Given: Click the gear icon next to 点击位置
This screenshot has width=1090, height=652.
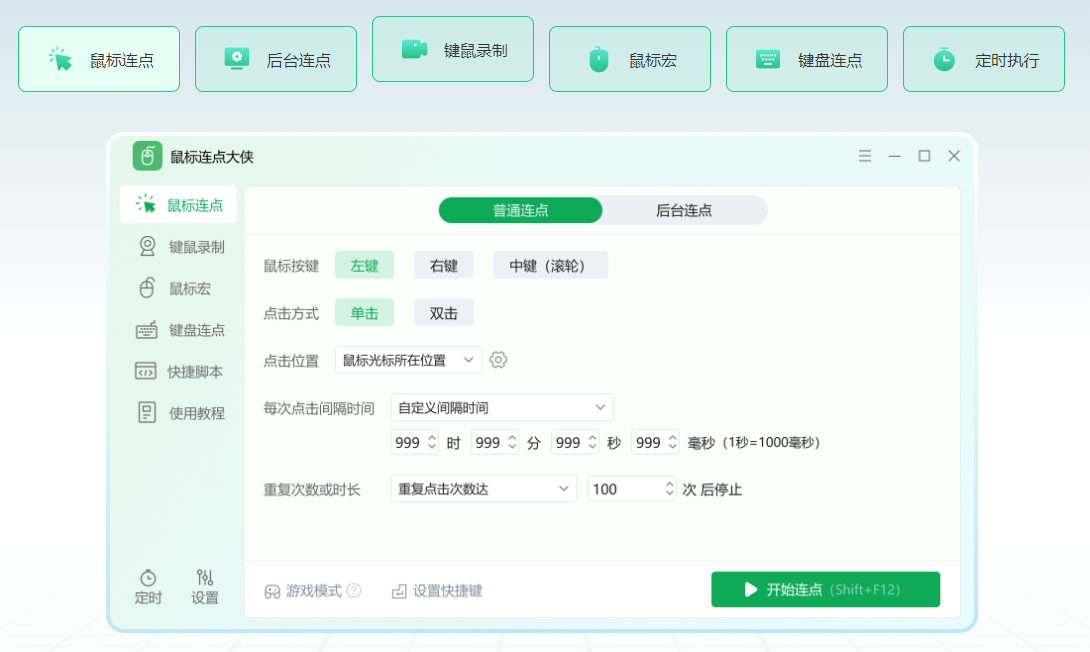Looking at the screenshot, I should [498, 359].
